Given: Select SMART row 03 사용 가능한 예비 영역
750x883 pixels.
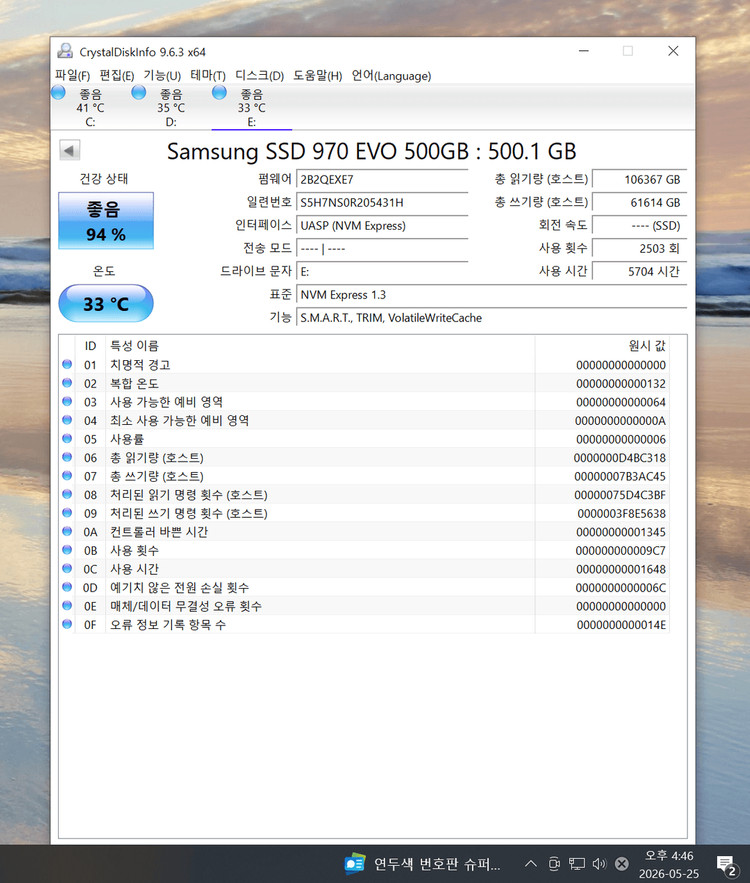Looking at the screenshot, I should 364,402.
